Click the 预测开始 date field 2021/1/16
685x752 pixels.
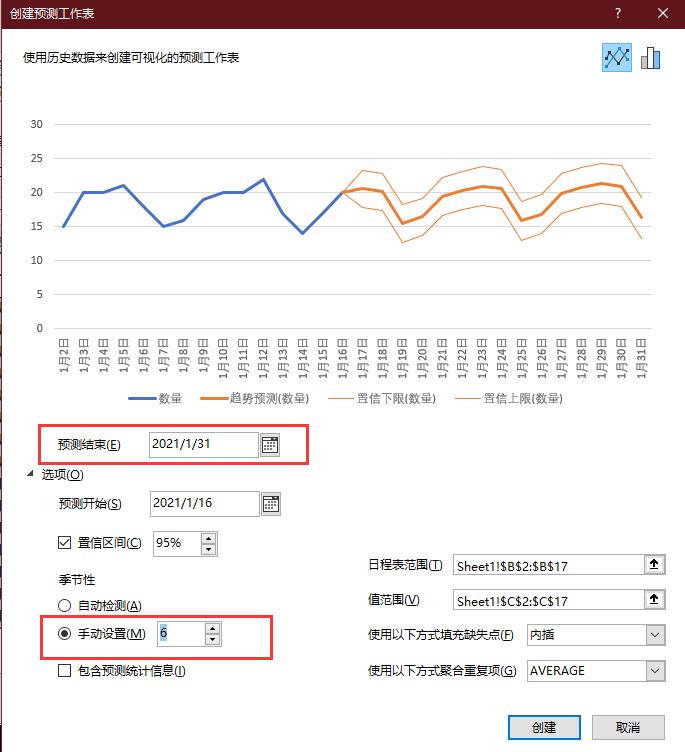204,504
